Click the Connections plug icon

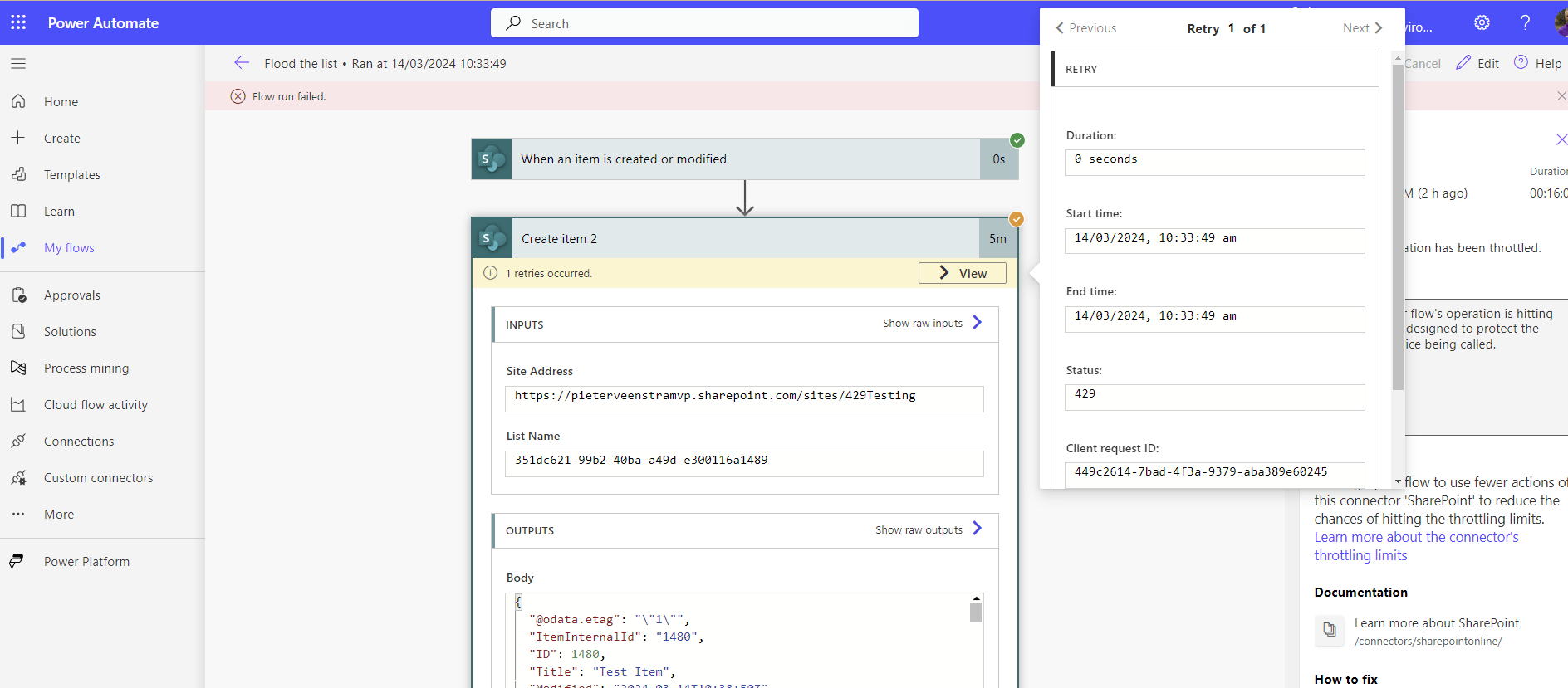coord(18,441)
